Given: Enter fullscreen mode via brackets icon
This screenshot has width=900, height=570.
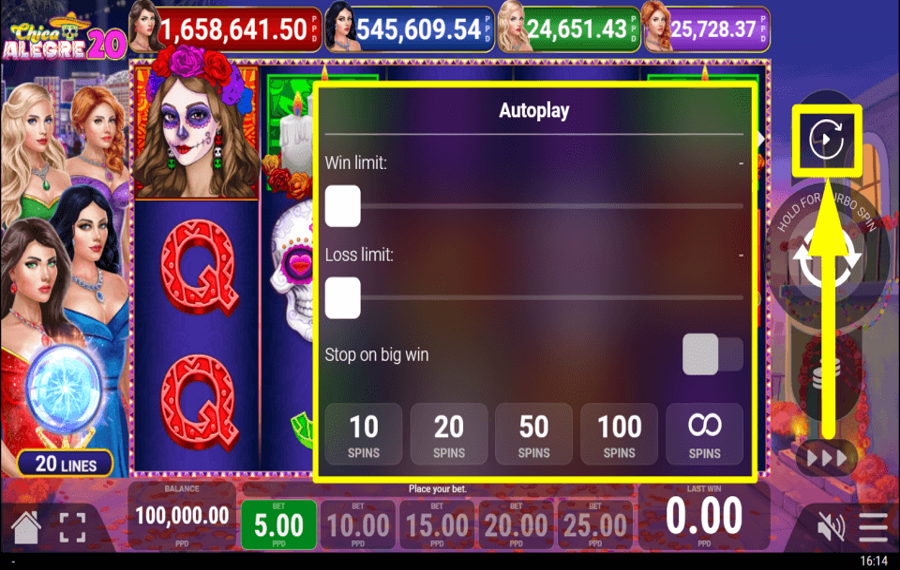Looking at the screenshot, I should click(x=73, y=527).
